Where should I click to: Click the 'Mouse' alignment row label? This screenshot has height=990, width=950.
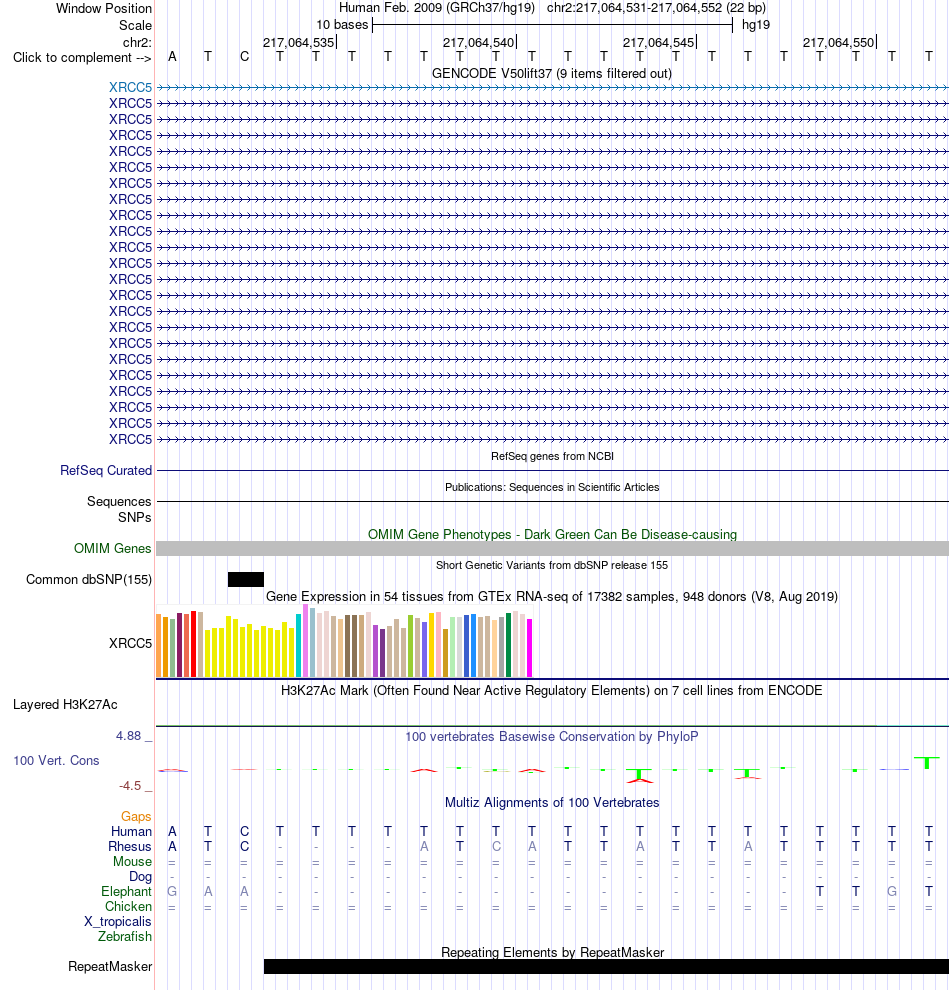pos(132,862)
